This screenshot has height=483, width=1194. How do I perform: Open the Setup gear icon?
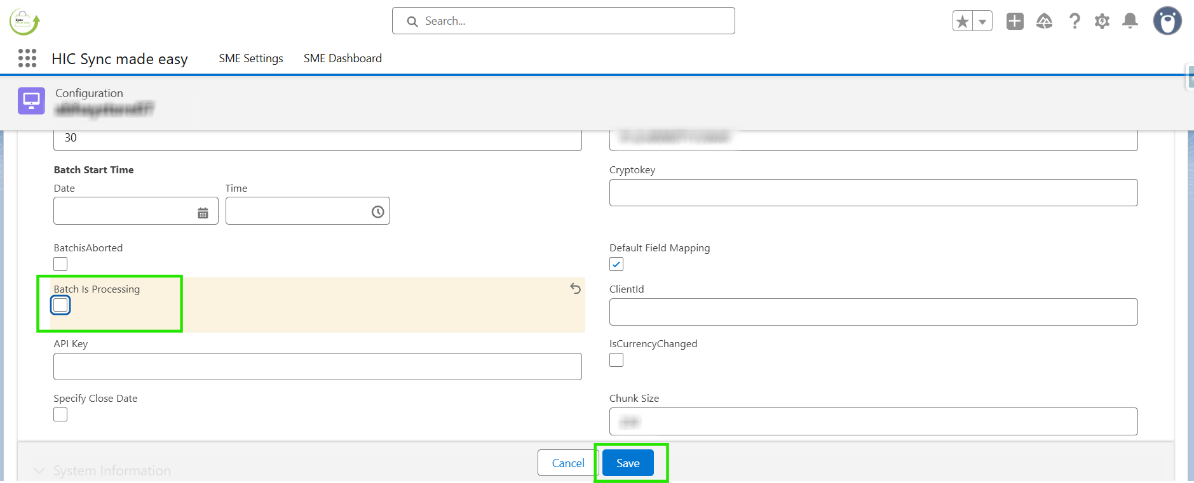[x=1102, y=21]
